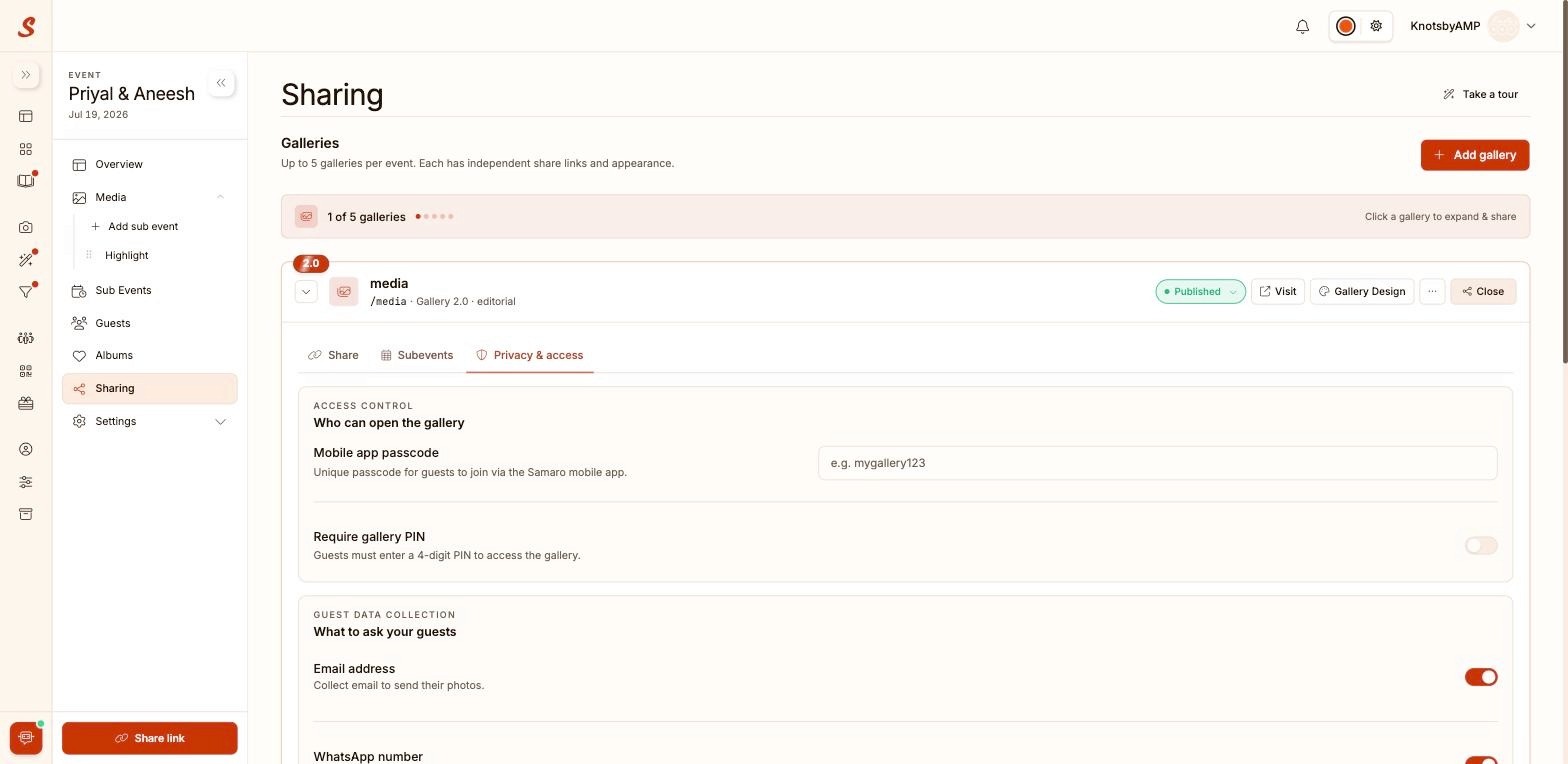This screenshot has height=764, width=1568.
Task: Open the theme settings gear icon
Action: click(x=1376, y=26)
